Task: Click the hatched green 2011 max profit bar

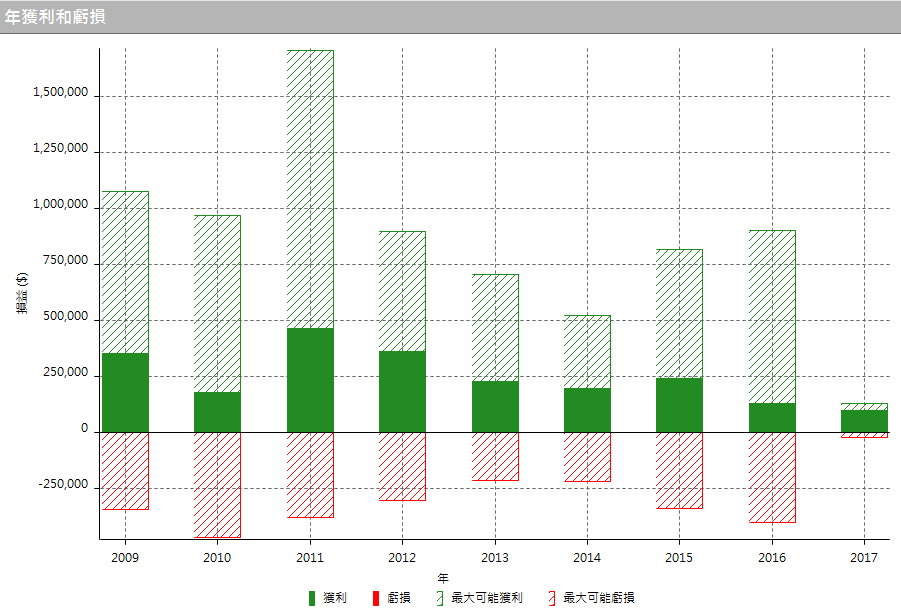Action: click(310, 190)
